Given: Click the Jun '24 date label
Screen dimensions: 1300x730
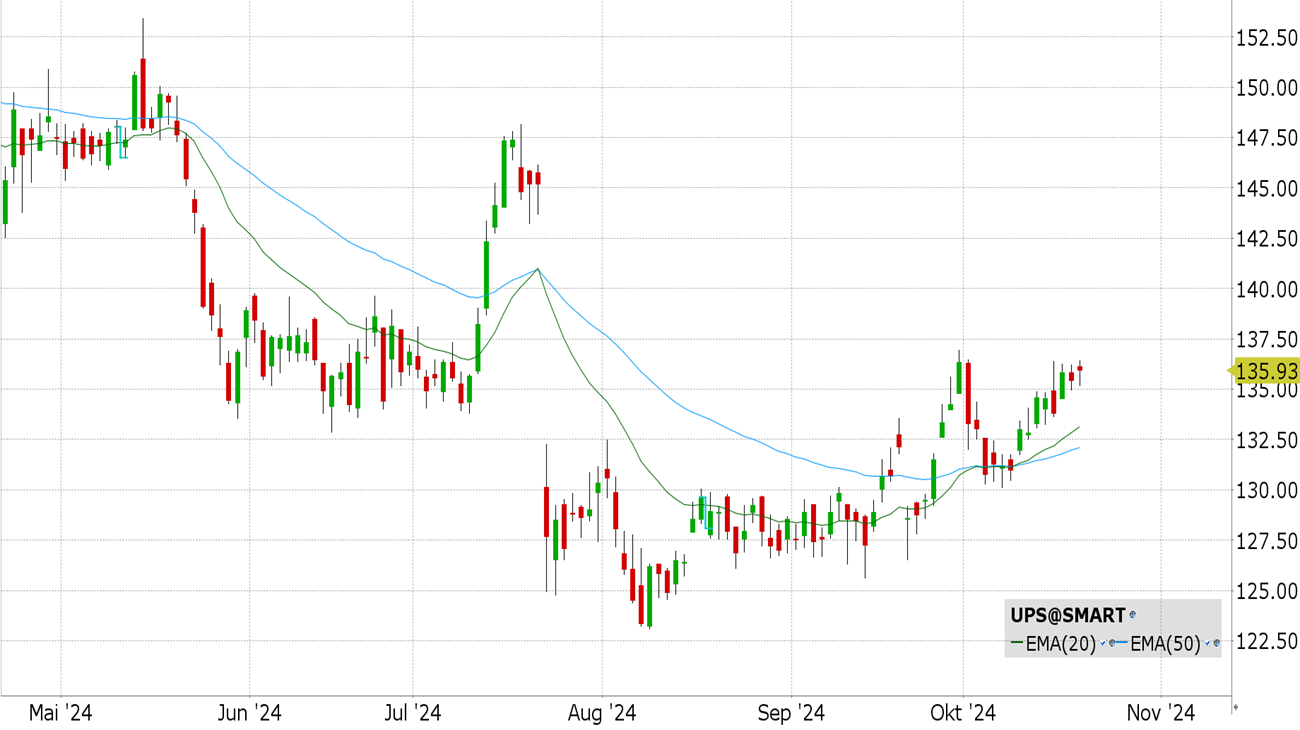Looking at the screenshot, I should coord(249,713).
